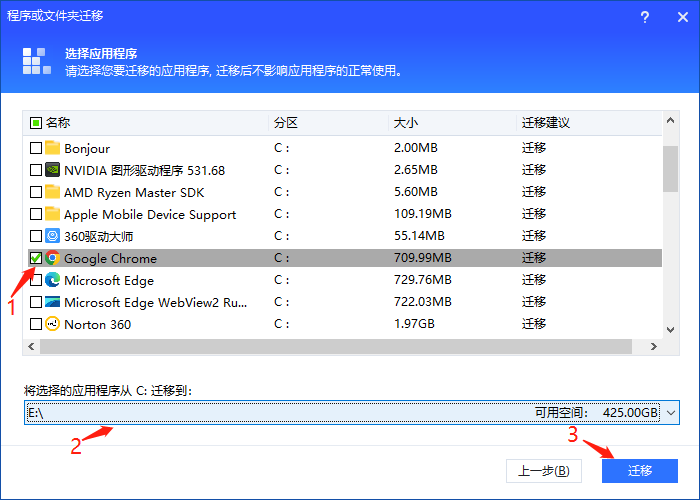Click the horizontal scrollbar left arrow

point(31,346)
